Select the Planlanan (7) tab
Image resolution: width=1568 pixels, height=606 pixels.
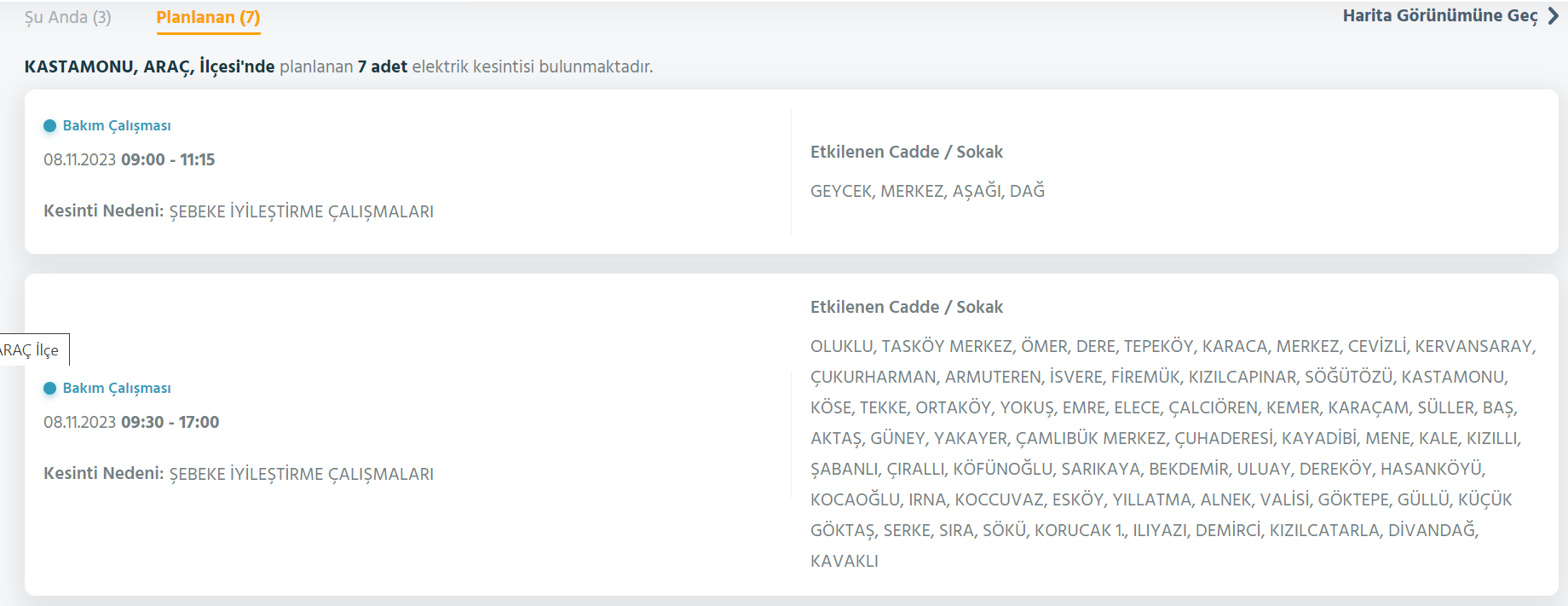[208, 17]
